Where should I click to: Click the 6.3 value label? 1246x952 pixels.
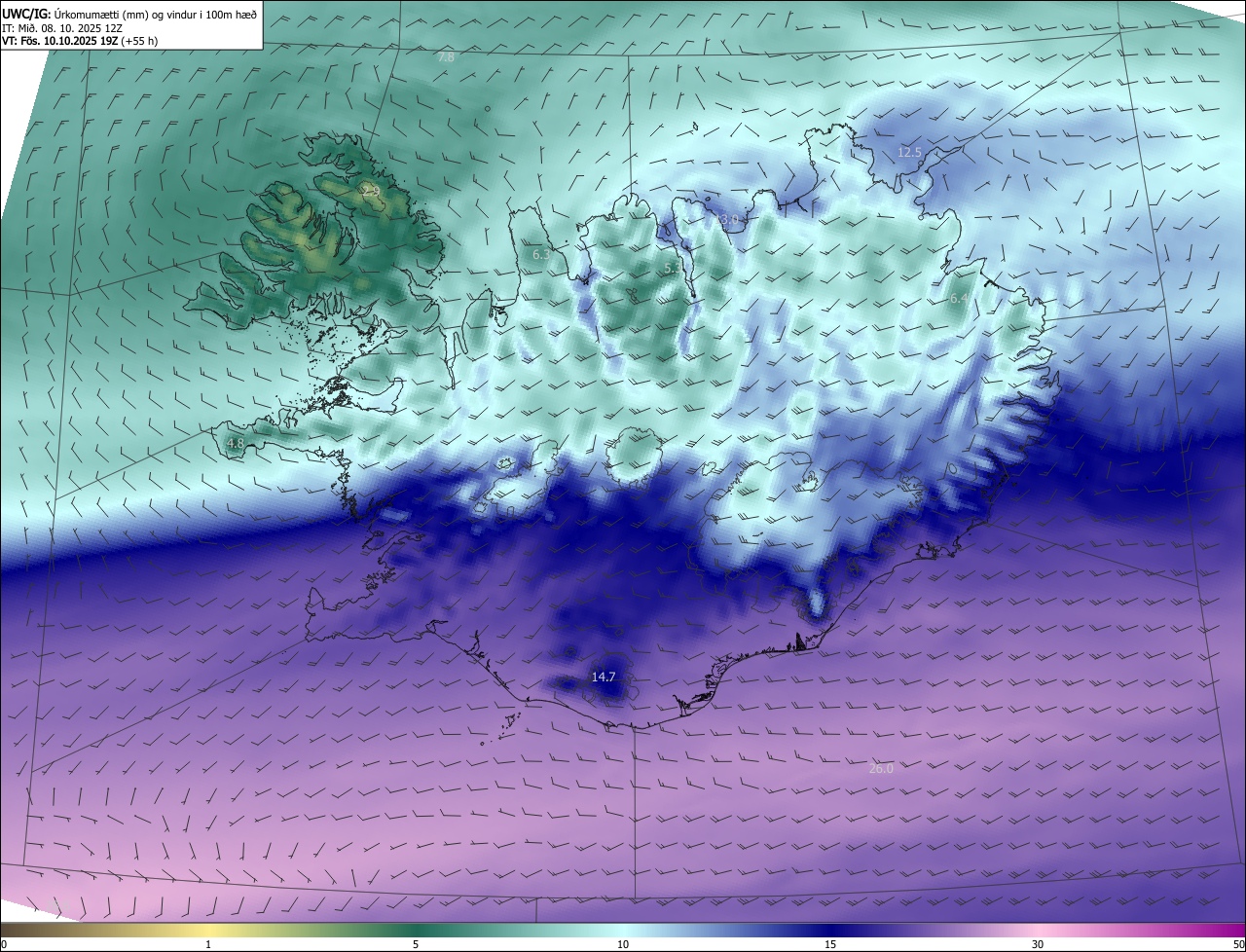(x=541, y=255)
